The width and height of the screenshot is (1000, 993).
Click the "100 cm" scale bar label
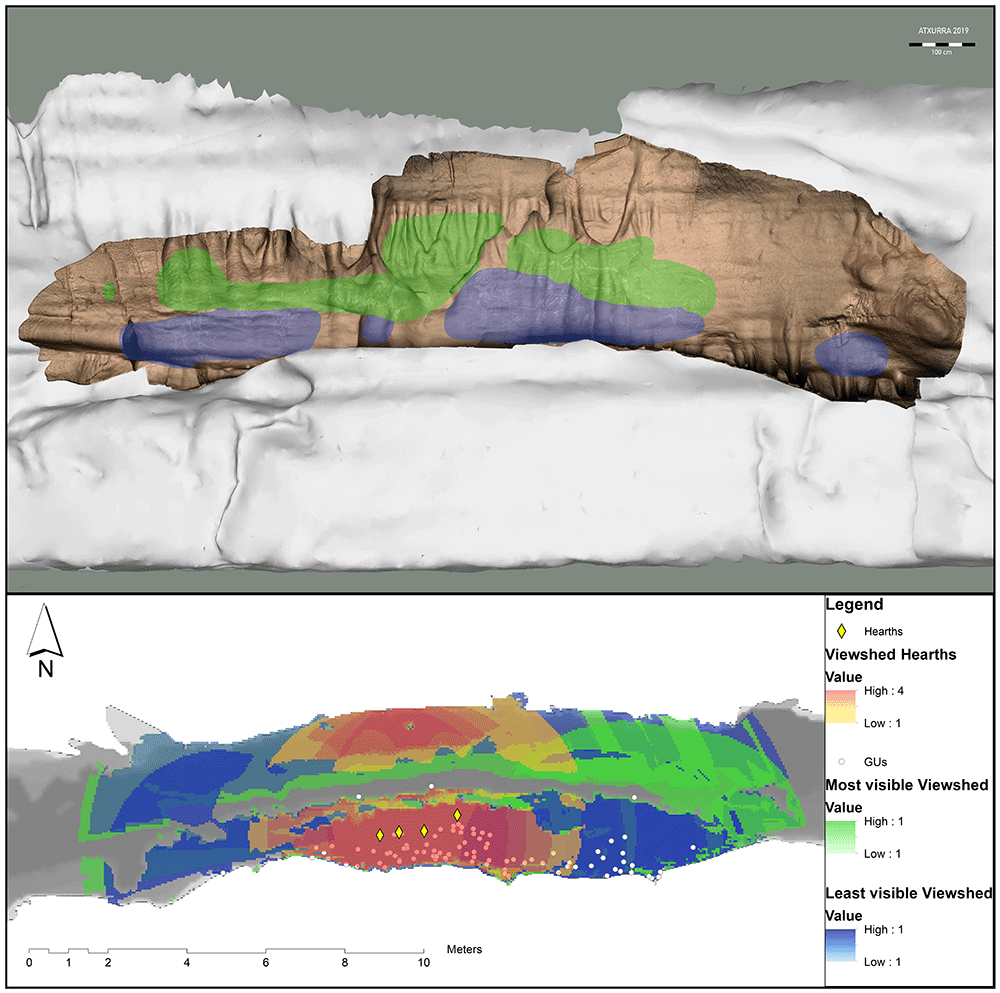tap(941, 52)
